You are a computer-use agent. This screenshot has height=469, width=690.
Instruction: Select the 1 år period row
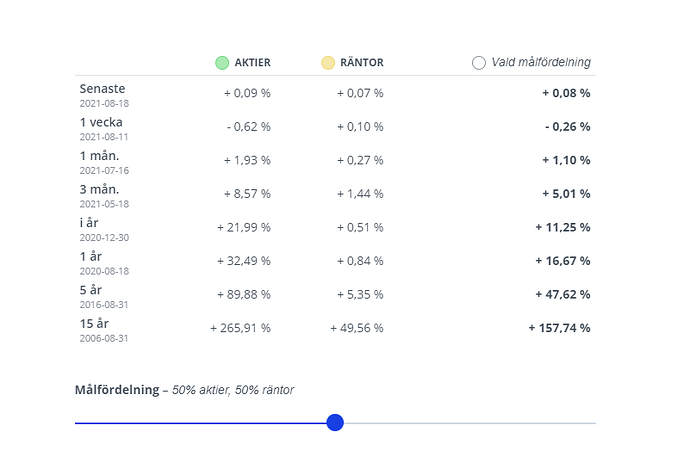(x=335, y=263)
